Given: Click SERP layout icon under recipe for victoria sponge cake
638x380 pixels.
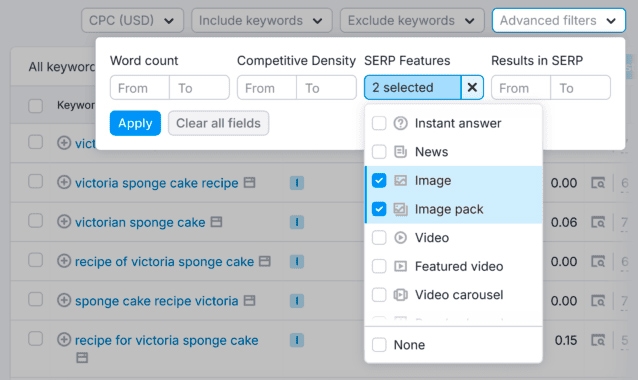Looking at the screenshot, I should pyautogui.click(x=82, y=358).
